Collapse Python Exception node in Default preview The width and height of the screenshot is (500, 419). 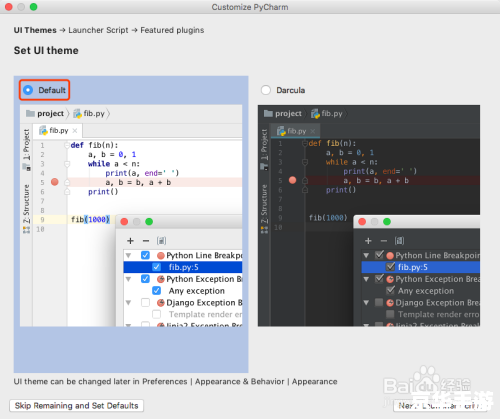128,279
